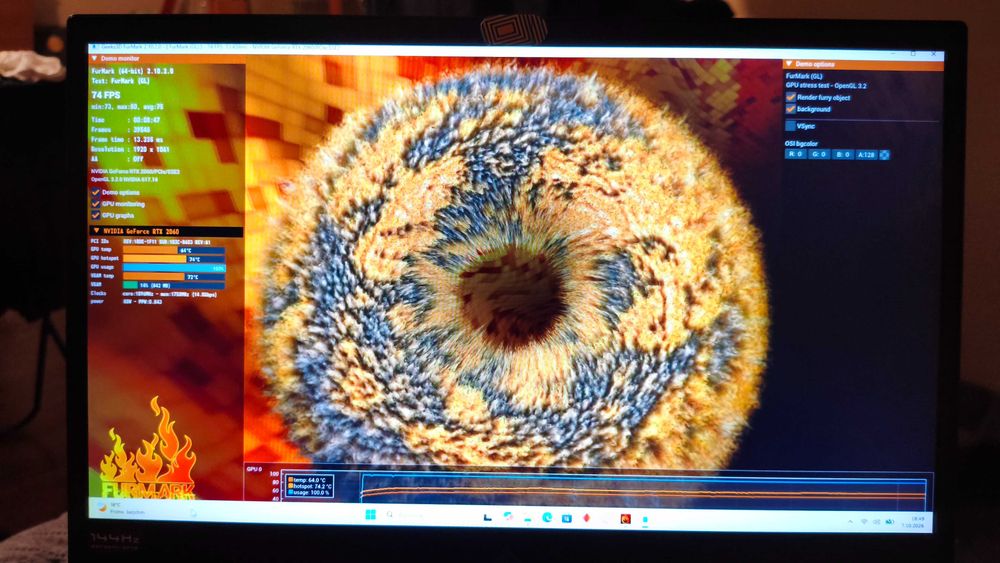Collapse the Demo options panel arrow
The image size is (1000, 563).
coord(790,64)
